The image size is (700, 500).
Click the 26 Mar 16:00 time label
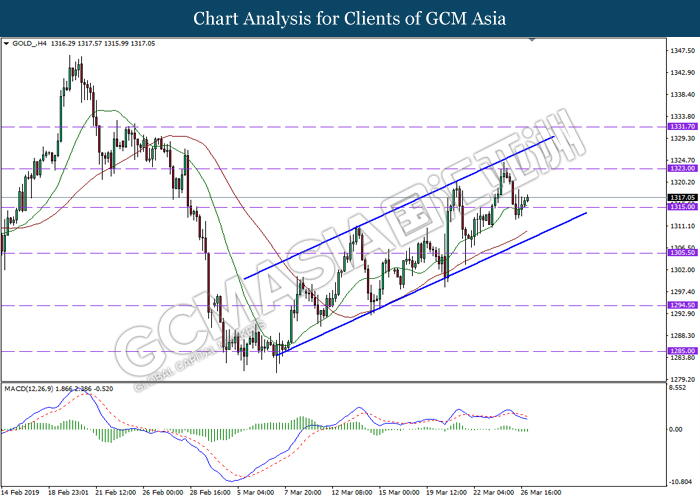(x=541, y=493)
